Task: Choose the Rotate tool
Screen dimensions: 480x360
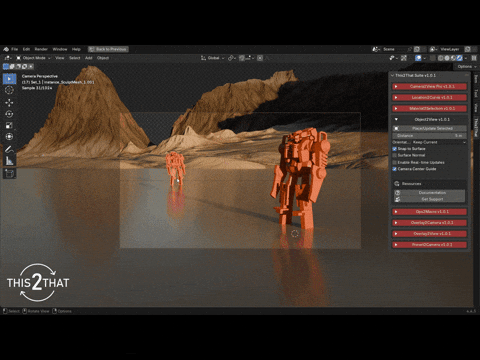Action: coord(9,114)
